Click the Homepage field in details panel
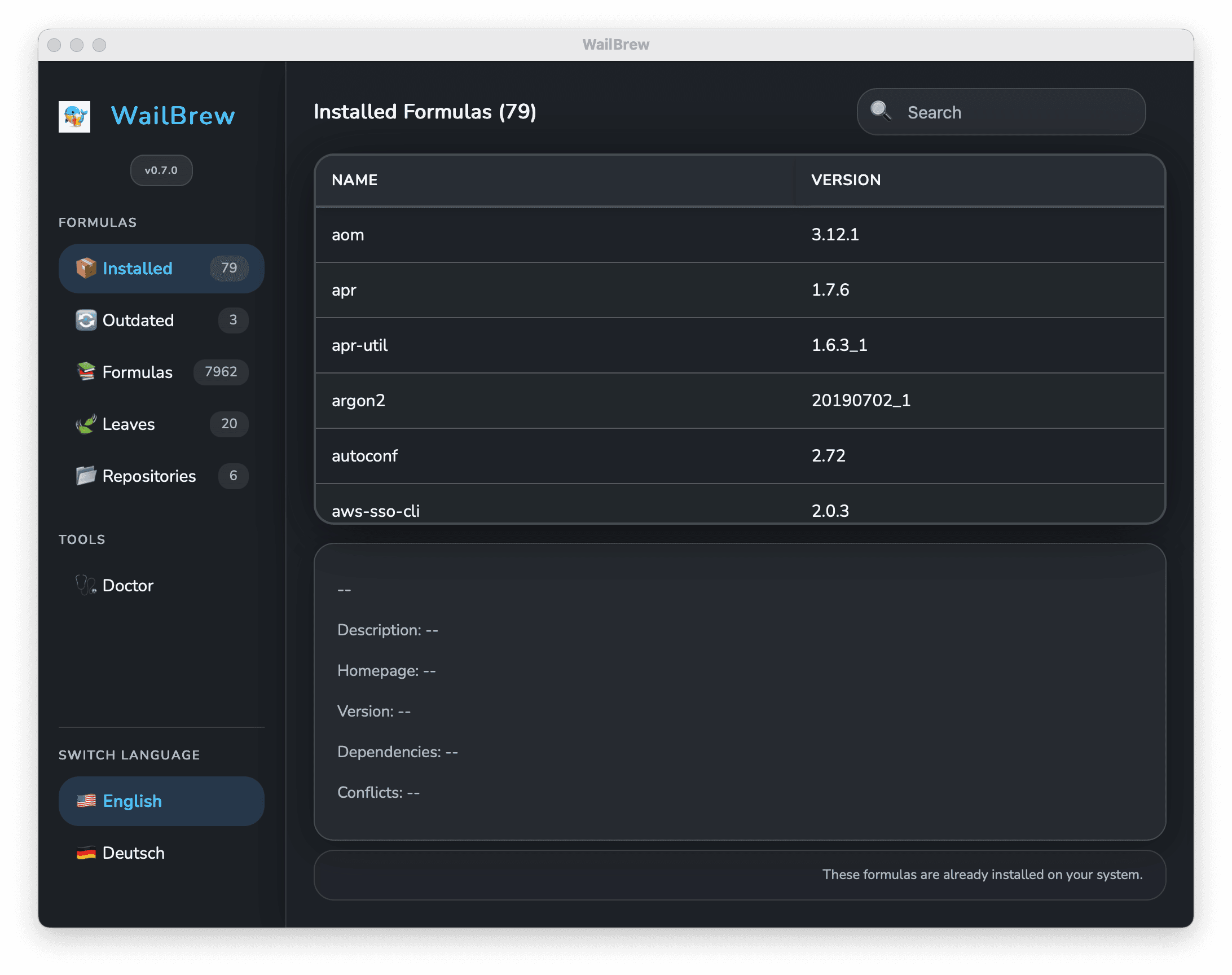1232x975 pixels. [386, 671]
